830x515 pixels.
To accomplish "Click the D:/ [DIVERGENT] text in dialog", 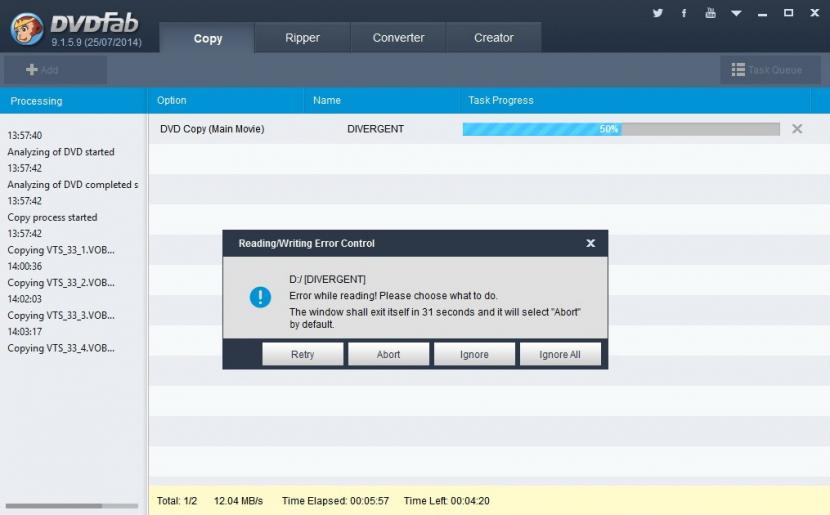I will click(327, 279).
